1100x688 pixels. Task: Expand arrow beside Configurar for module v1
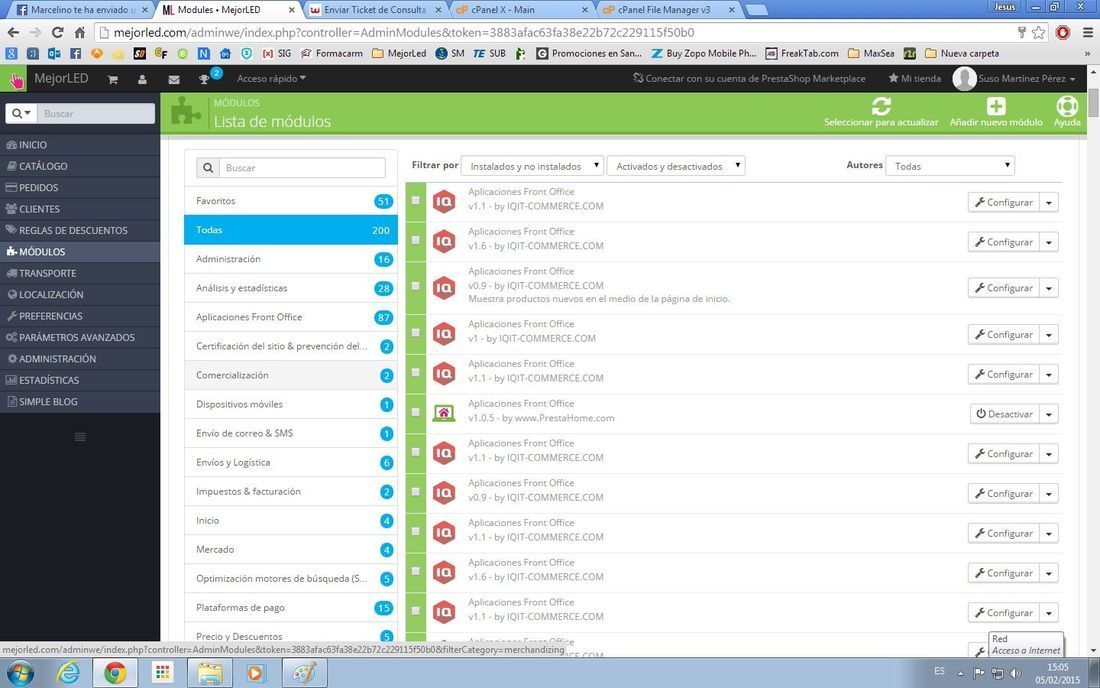coord(1049,335)
